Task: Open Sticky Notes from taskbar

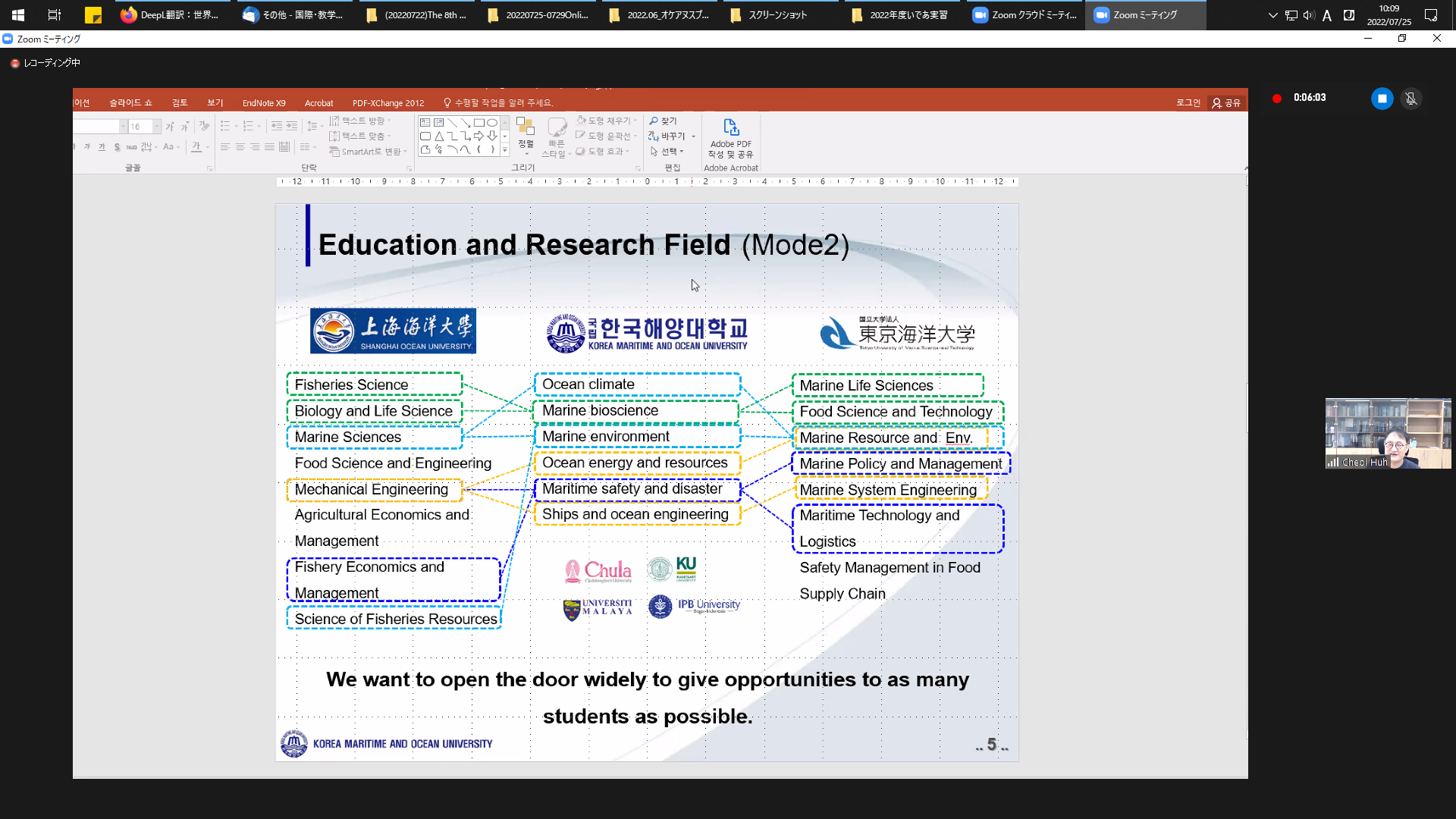Action: 93,15
